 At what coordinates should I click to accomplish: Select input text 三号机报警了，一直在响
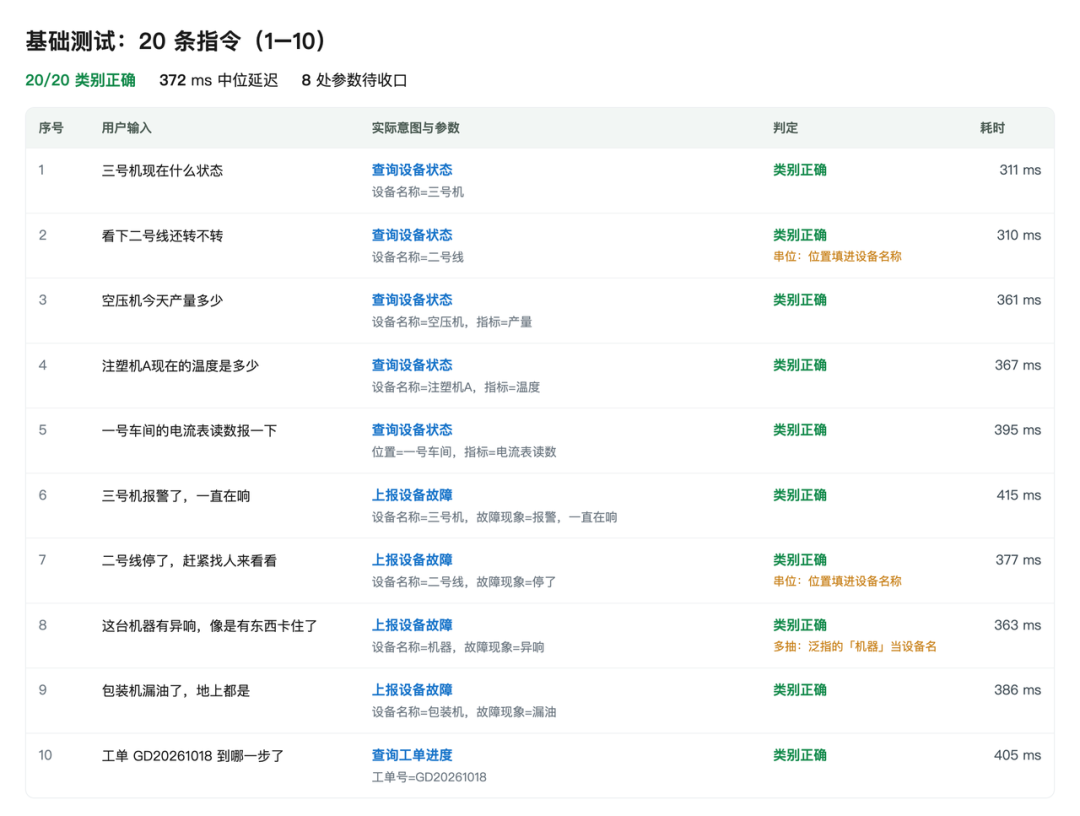(176, 496)
